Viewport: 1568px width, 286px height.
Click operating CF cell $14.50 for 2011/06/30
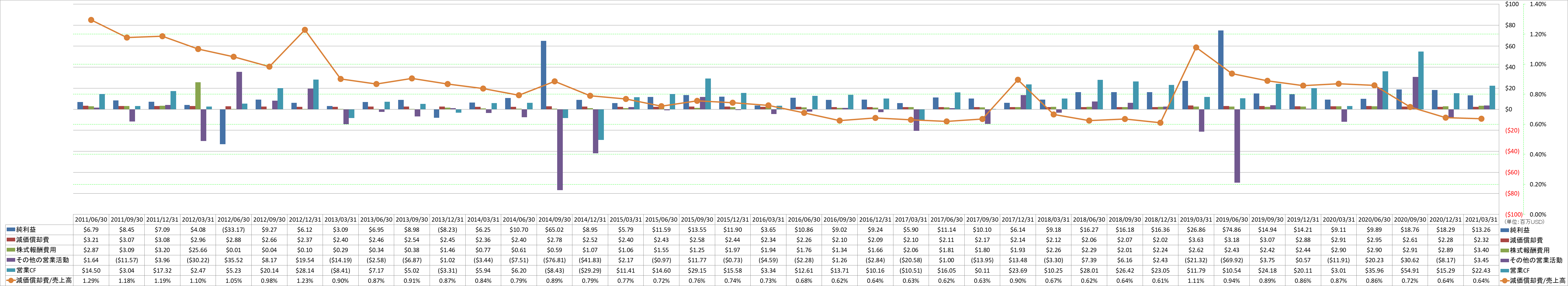tap(91, 270)
